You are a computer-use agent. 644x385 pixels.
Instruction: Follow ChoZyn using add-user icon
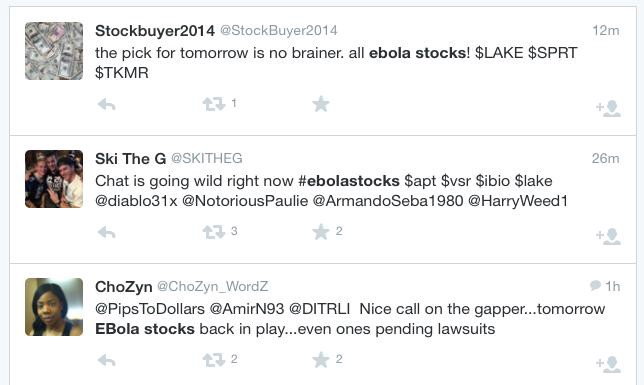[x=608, y=364]
